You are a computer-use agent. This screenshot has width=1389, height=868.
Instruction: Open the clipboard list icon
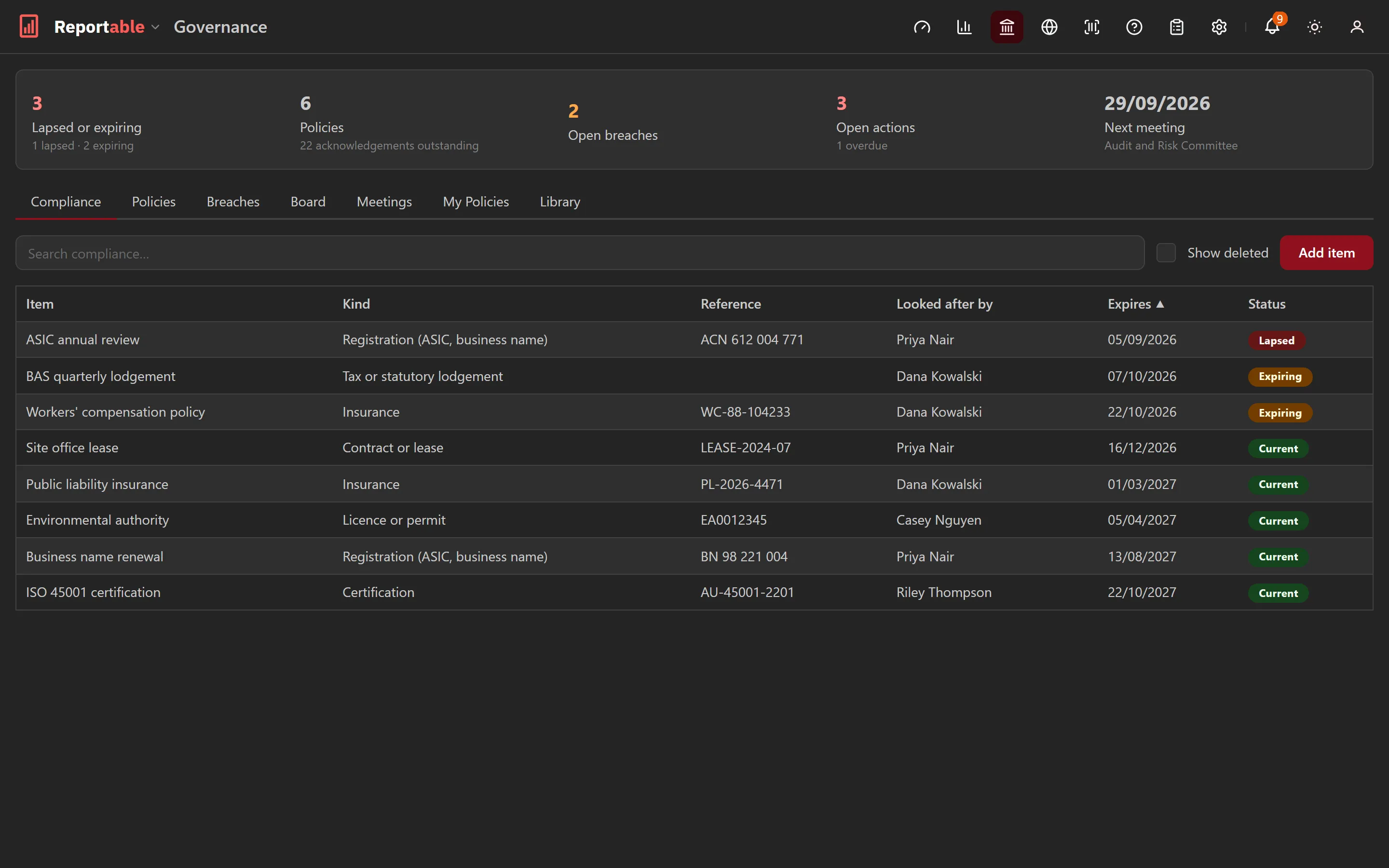pyautogui.click(x=1177, y=27)
